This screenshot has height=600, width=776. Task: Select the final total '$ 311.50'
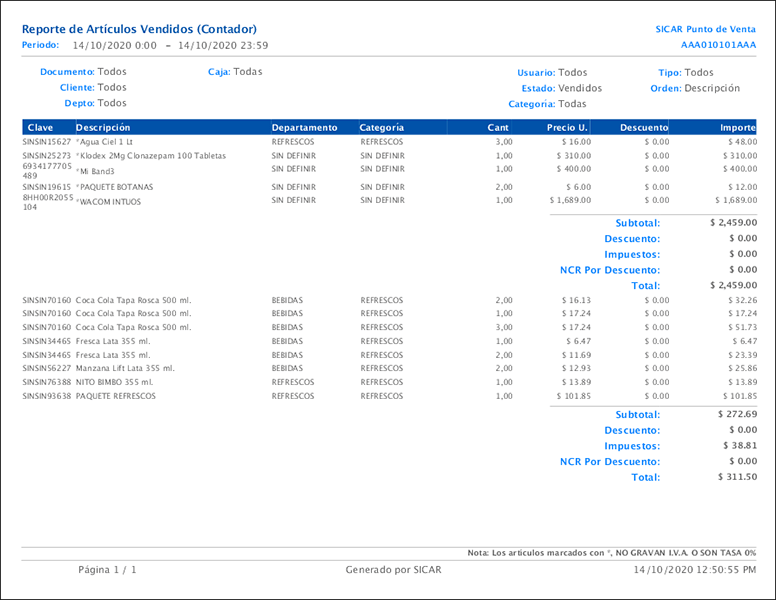(737, 477)
